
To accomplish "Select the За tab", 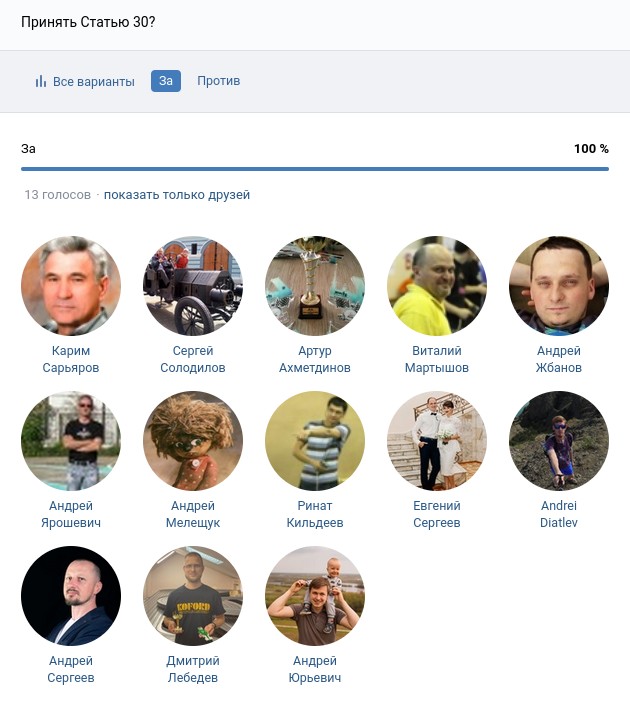I will coord(166,81).
